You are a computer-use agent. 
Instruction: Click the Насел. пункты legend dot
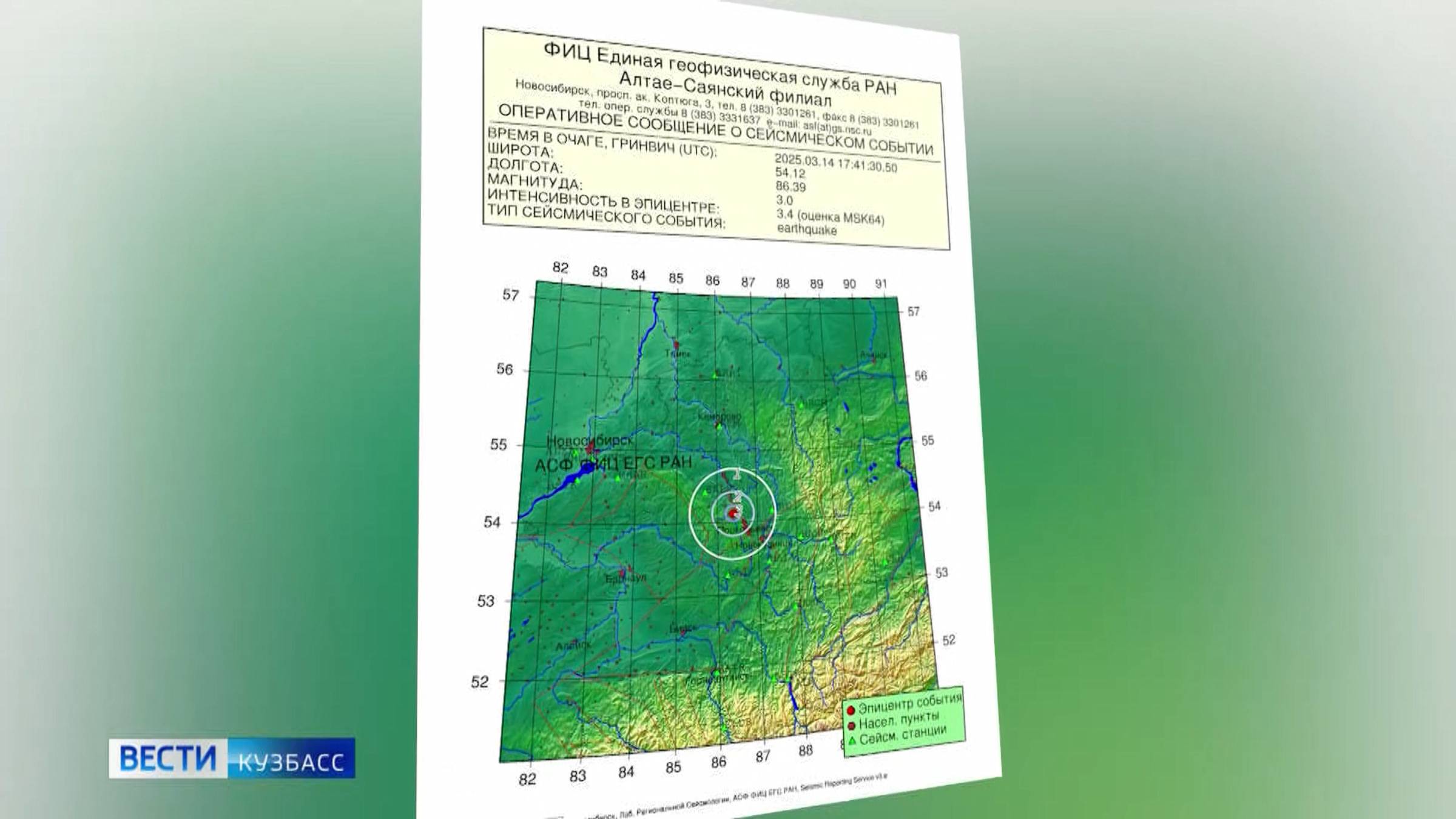coord(851,726)
